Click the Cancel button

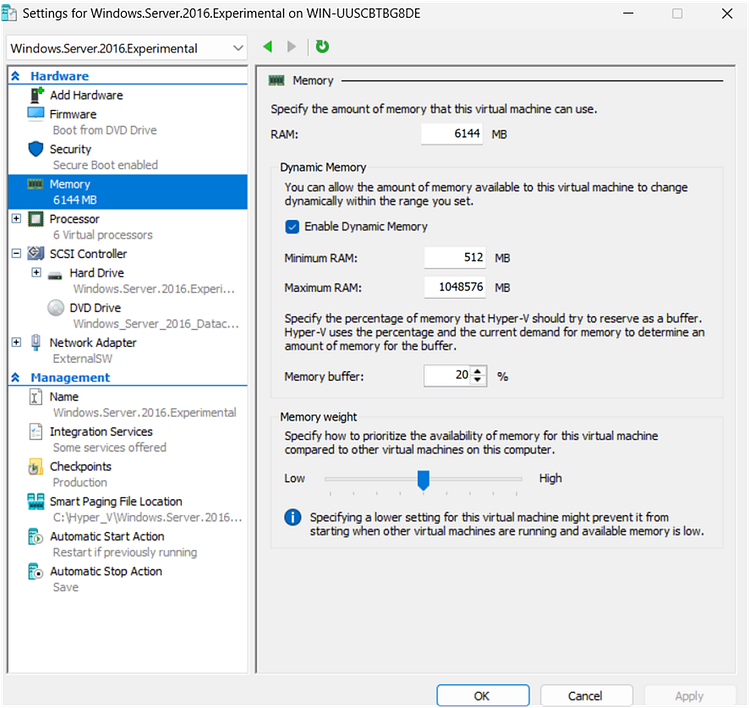pos(586,696)
